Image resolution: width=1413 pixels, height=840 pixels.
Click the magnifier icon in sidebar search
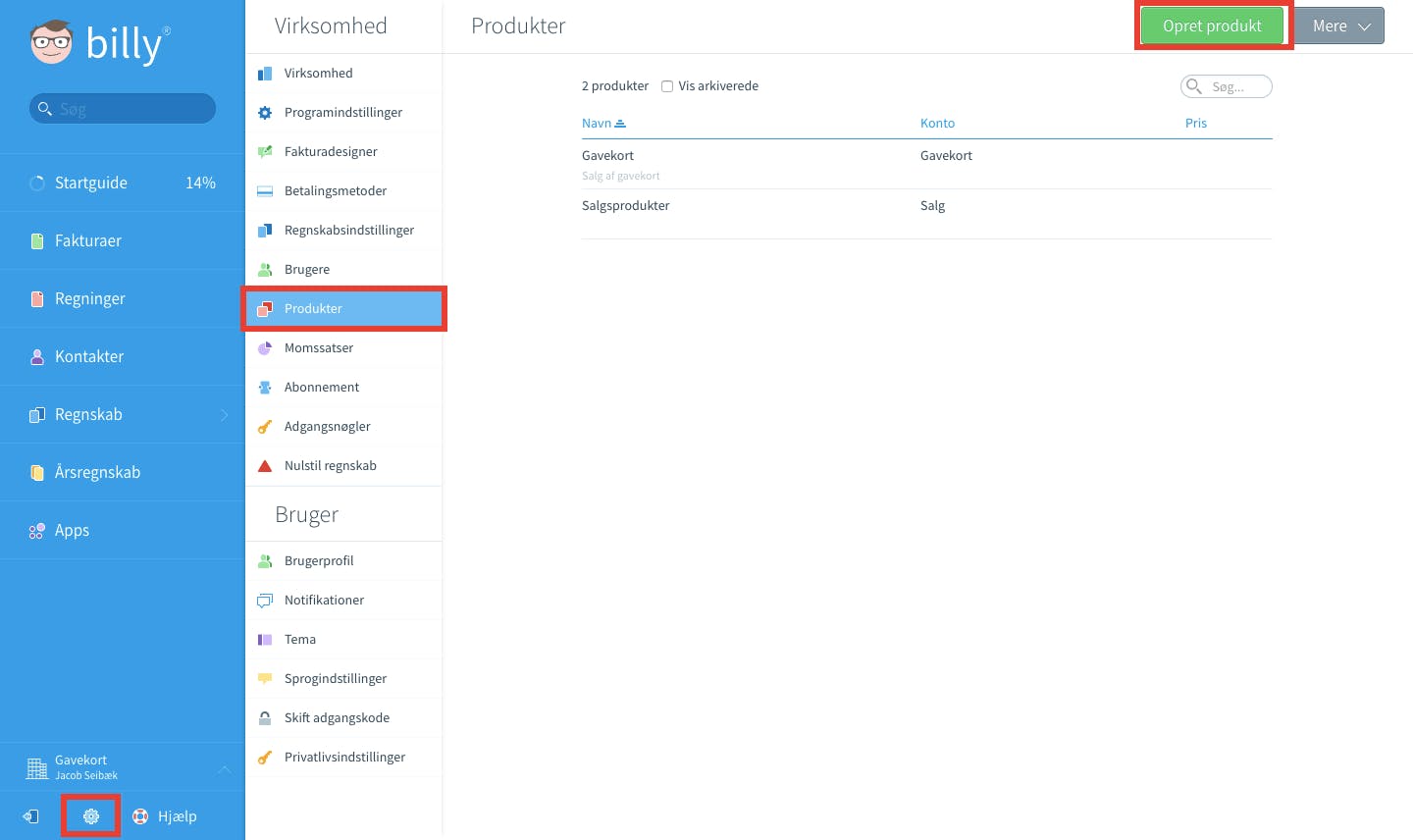[44, 108]
